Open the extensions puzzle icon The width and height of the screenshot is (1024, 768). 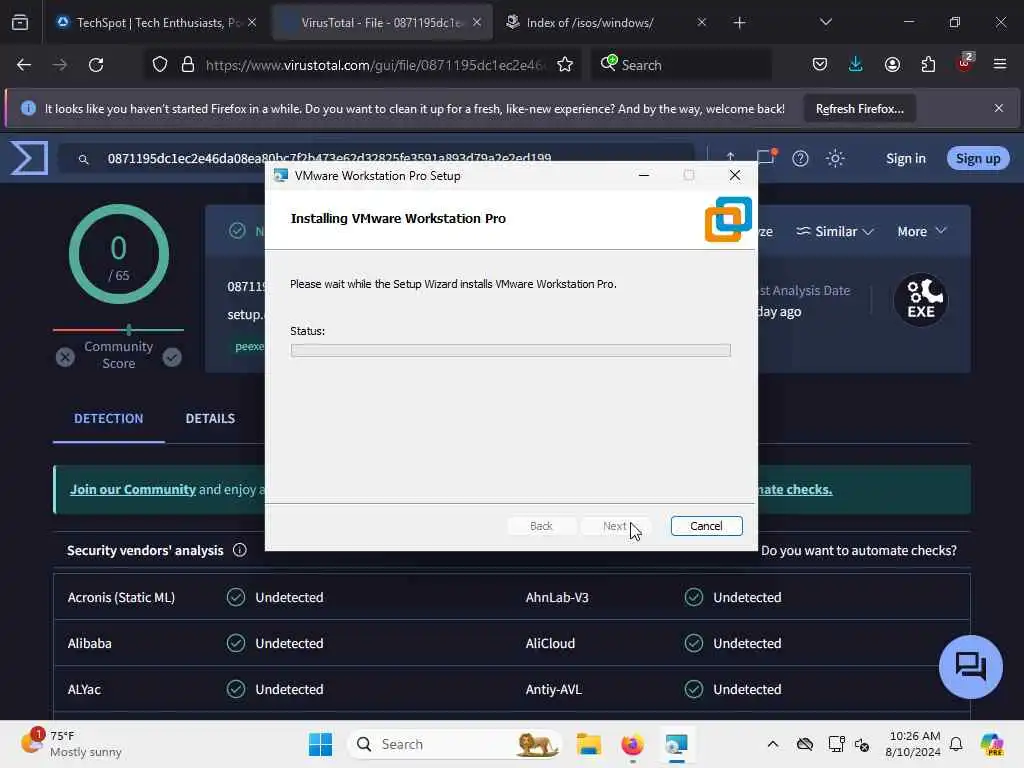[x=928, y=65]
